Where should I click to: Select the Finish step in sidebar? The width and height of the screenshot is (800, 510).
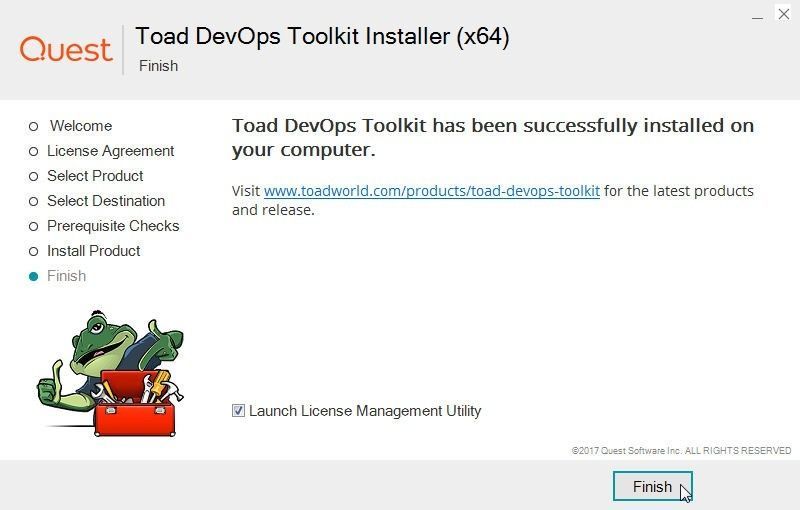pos(67,276)
